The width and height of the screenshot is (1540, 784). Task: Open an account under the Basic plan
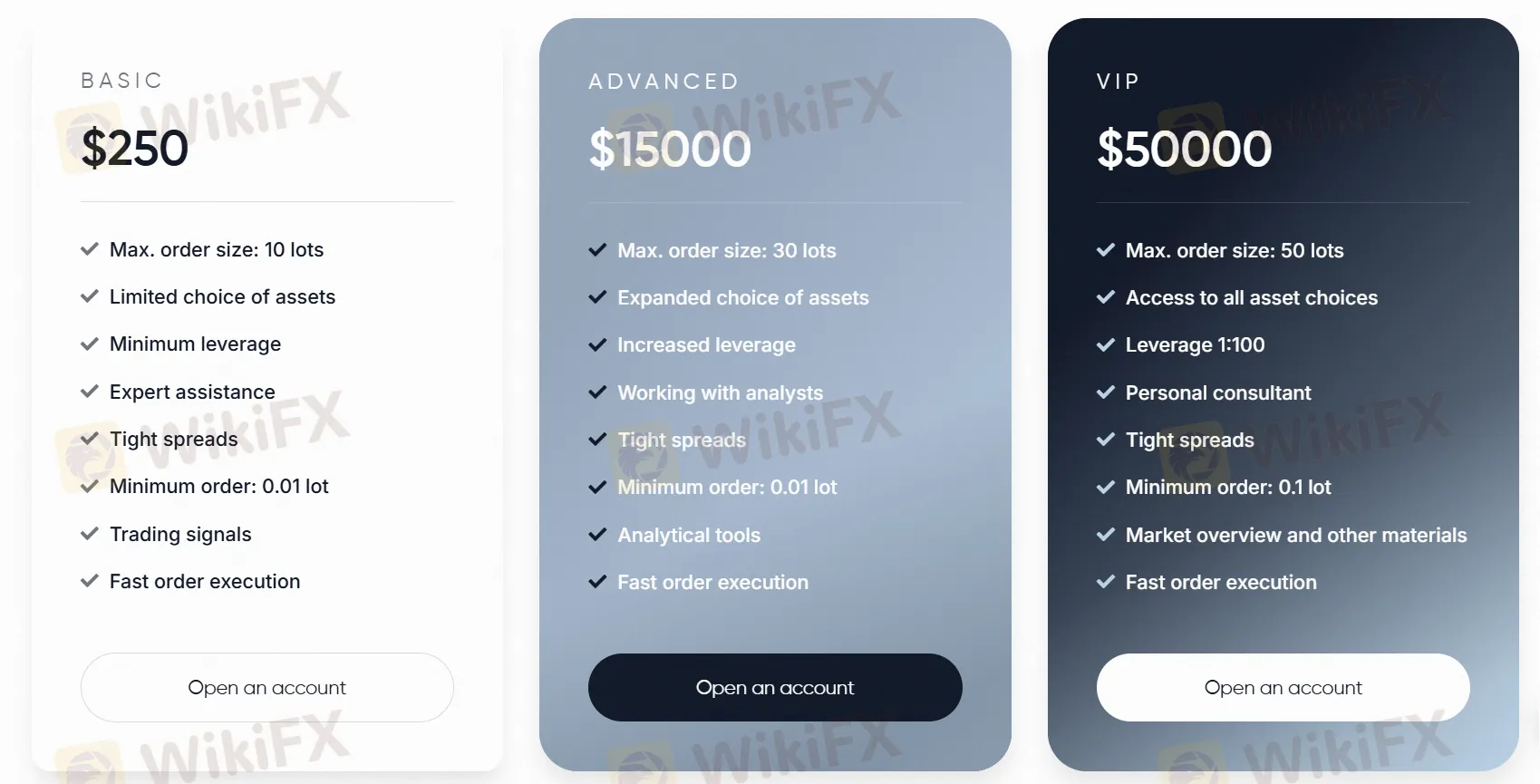point(266,687)
